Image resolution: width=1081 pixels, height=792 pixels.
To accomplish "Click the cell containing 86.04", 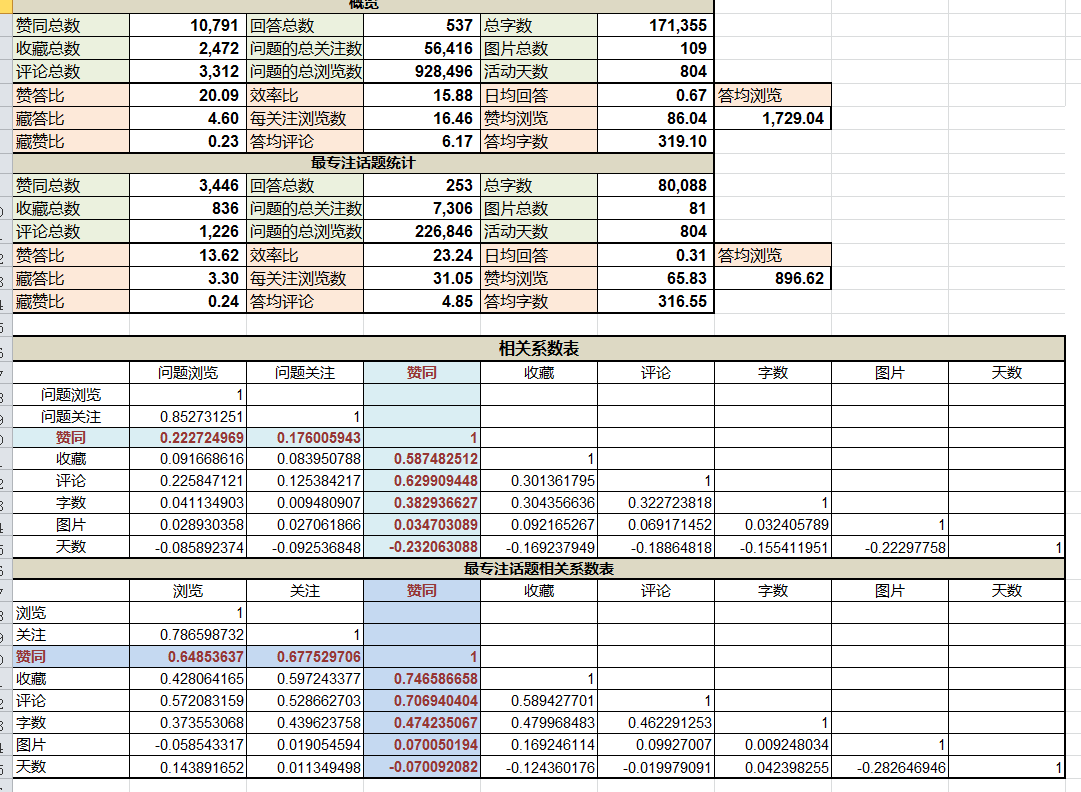I will click(x=655, y=119).
